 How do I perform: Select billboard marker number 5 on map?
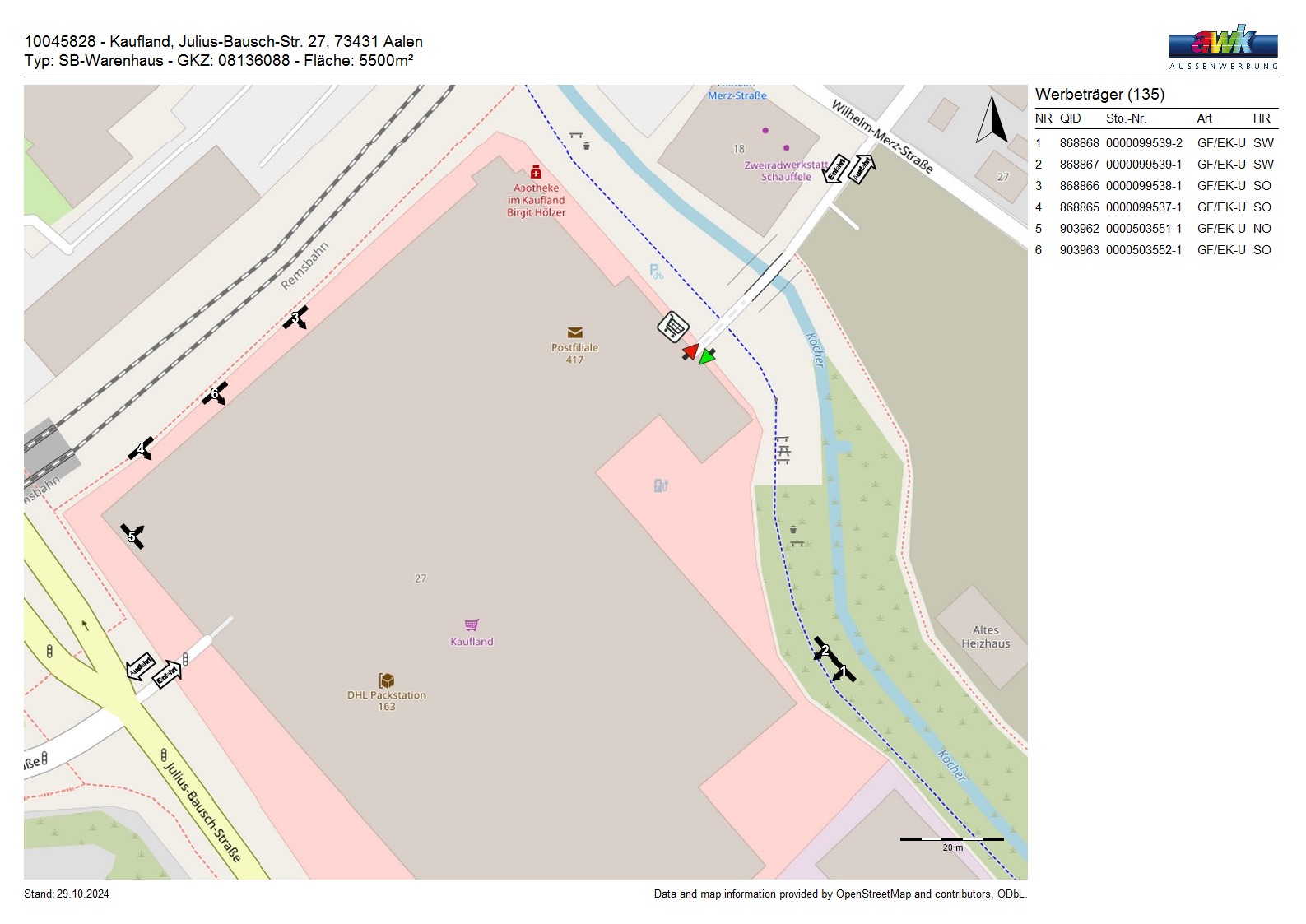(132, 536)
